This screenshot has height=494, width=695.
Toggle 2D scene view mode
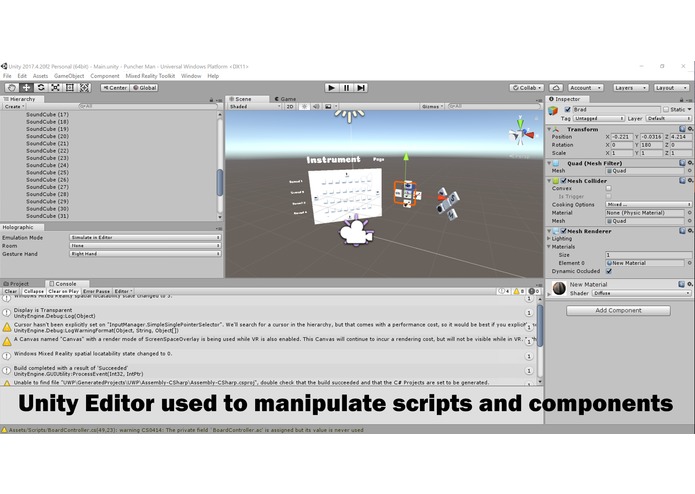coord(290,106)
